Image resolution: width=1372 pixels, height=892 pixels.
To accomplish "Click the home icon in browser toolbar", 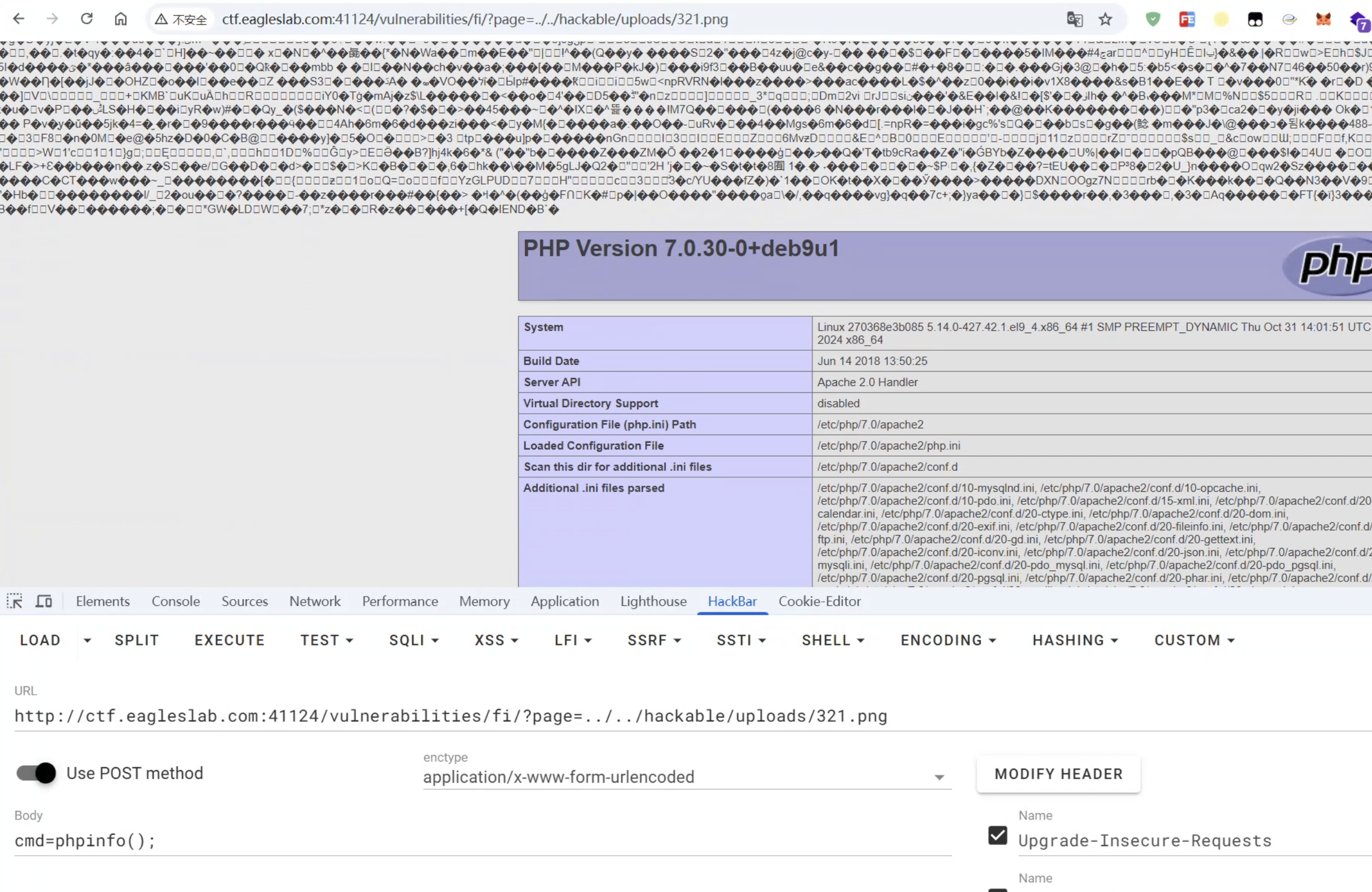I will point(121,19).
